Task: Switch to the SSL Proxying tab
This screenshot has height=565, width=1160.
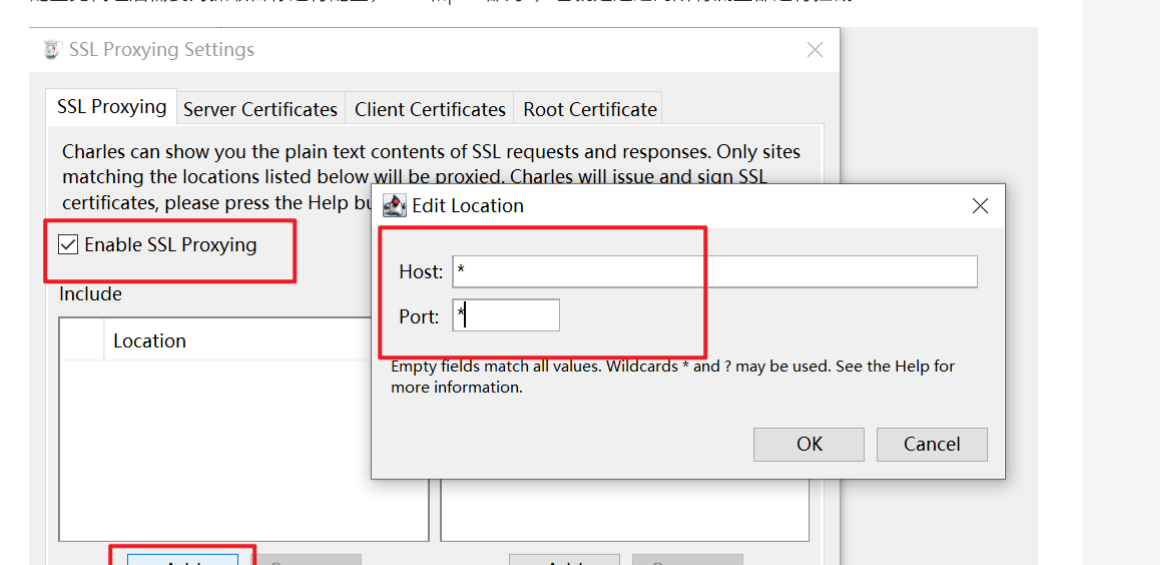Action: (112, 106)
